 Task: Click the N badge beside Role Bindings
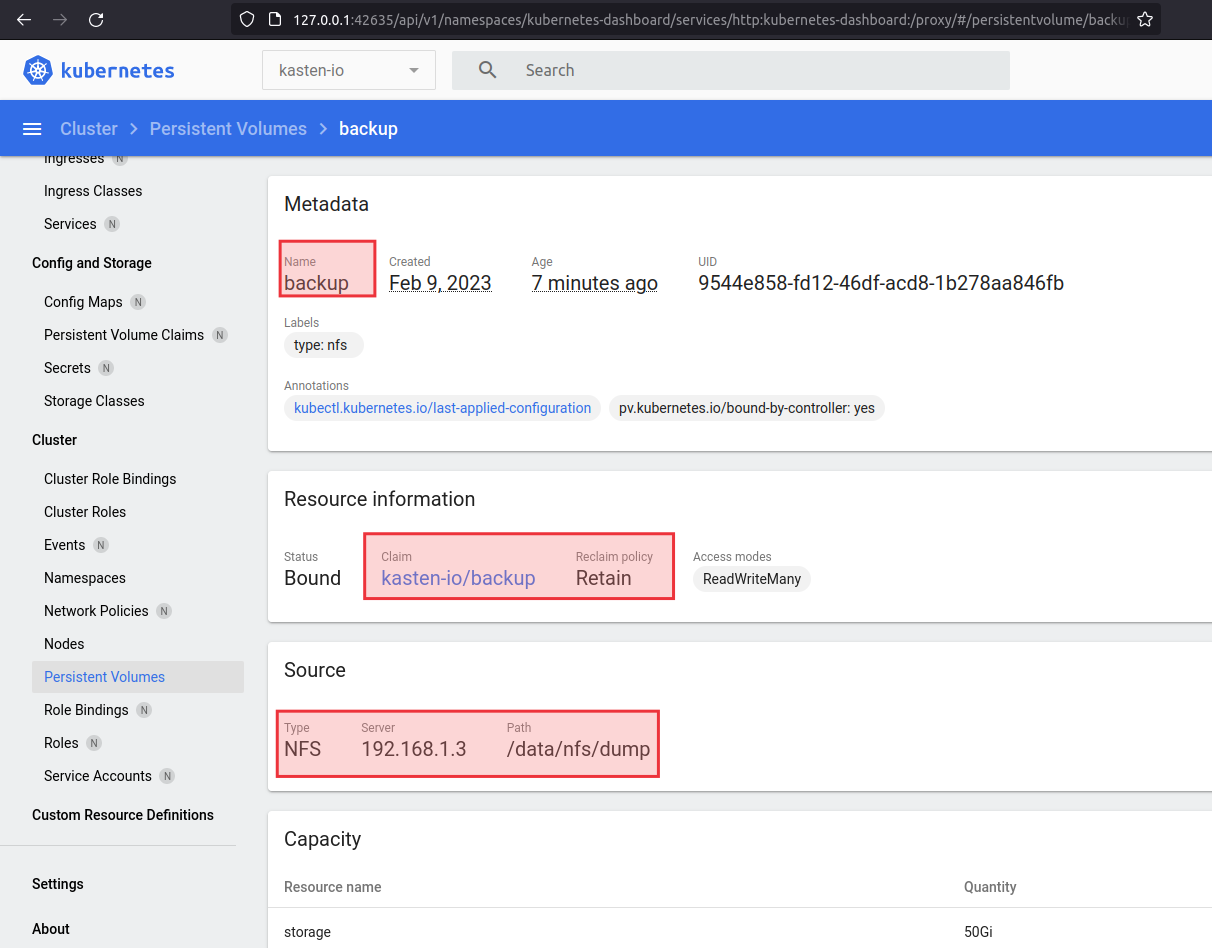[x=144, y=710]
